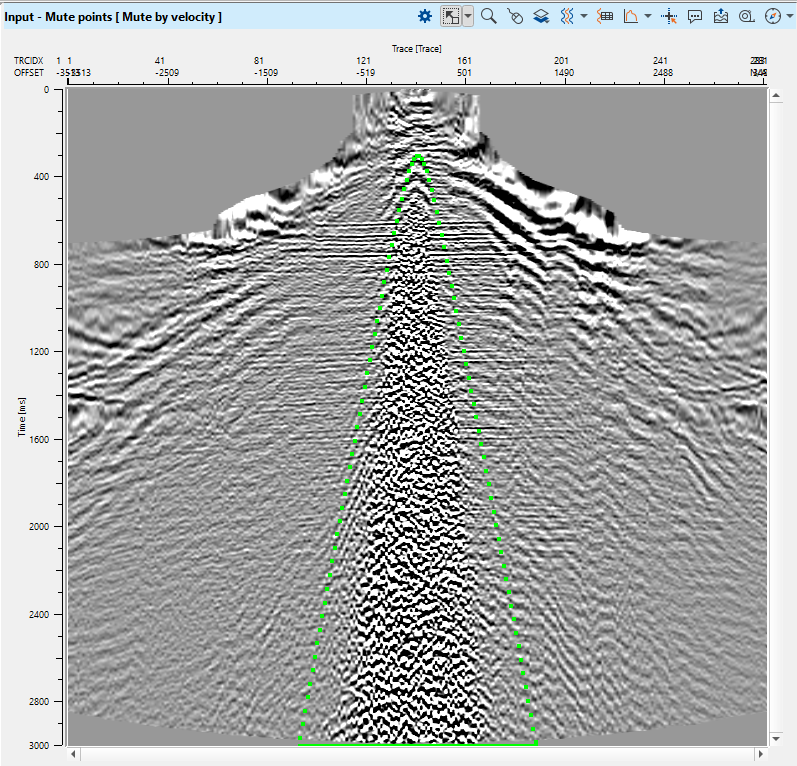Screen dimensions: 797x766
Task: Click the export image icon
Action: [x=721, y=16]
